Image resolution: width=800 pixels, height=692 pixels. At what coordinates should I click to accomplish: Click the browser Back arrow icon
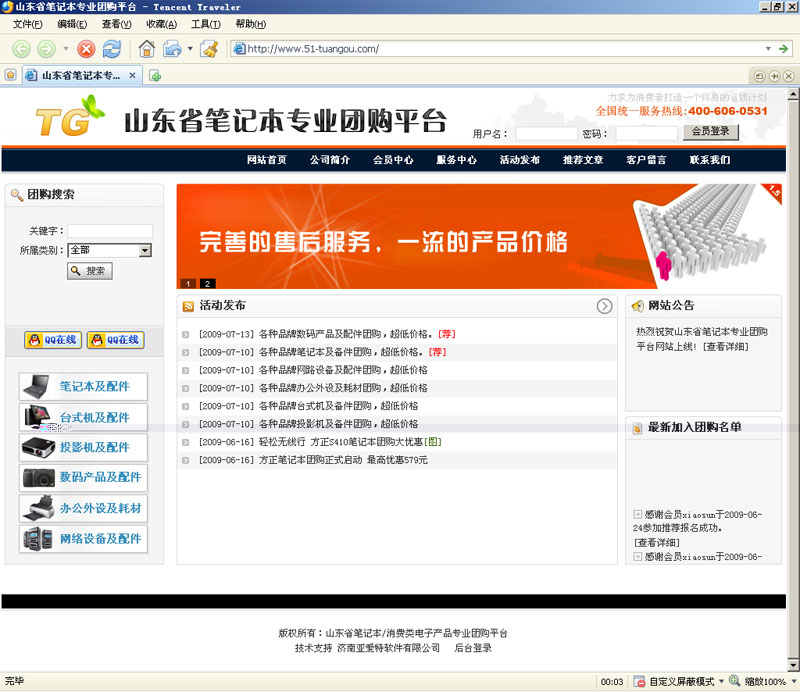pyautogui.click(x=21, y=49)
